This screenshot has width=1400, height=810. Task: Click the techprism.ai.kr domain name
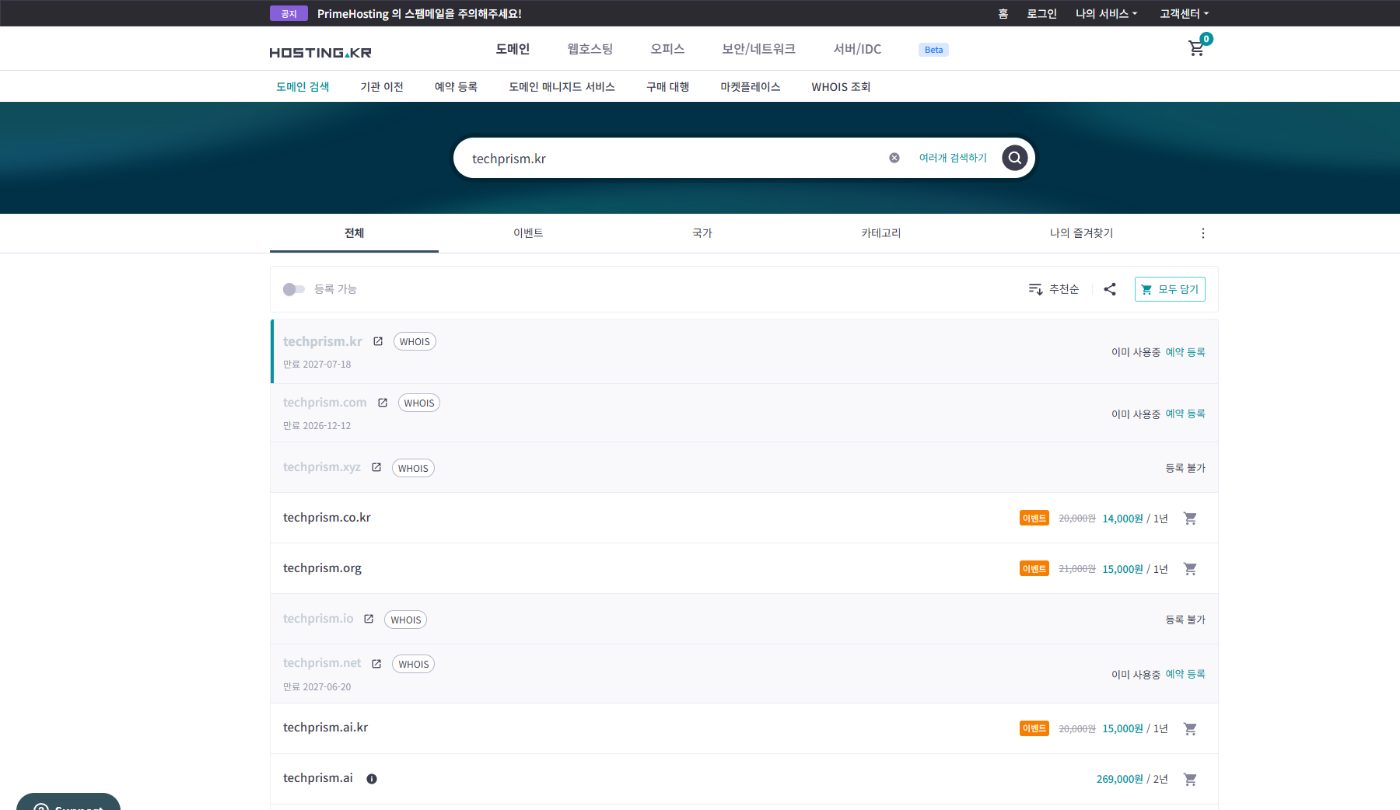tap(326, 727)
